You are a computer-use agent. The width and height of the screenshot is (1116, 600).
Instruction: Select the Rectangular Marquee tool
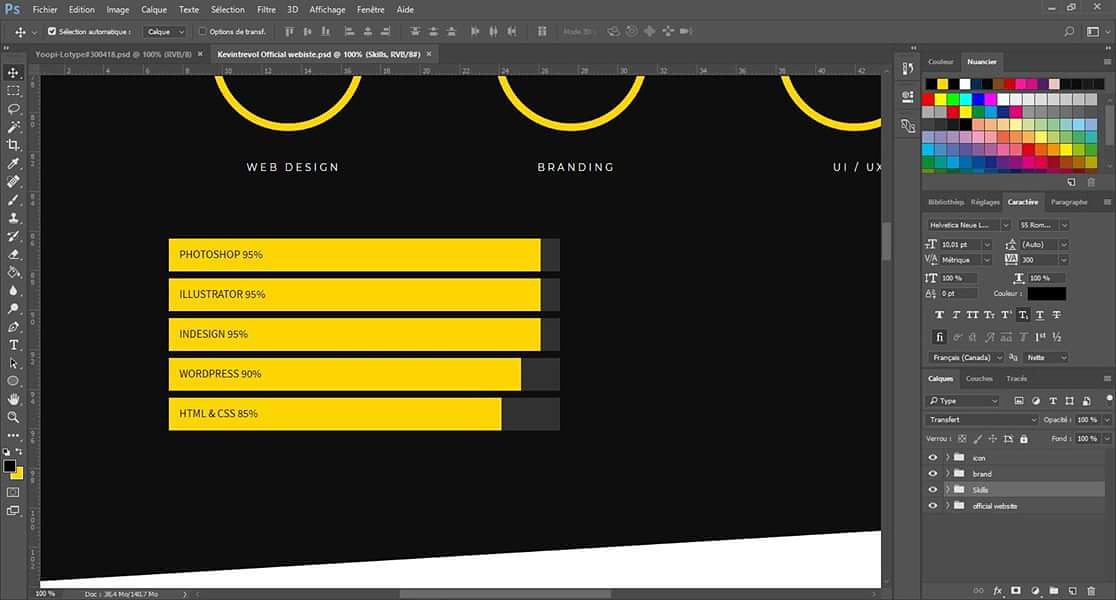[x=14, y=91]
